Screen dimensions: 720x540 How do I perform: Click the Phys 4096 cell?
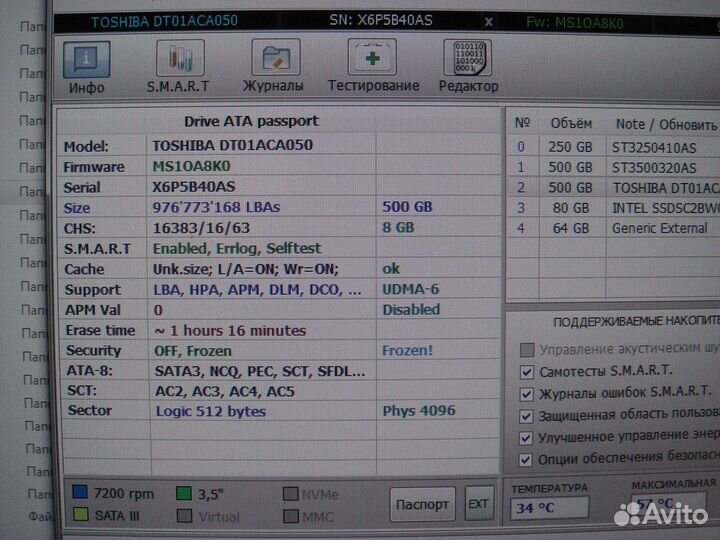coord(419,411)
